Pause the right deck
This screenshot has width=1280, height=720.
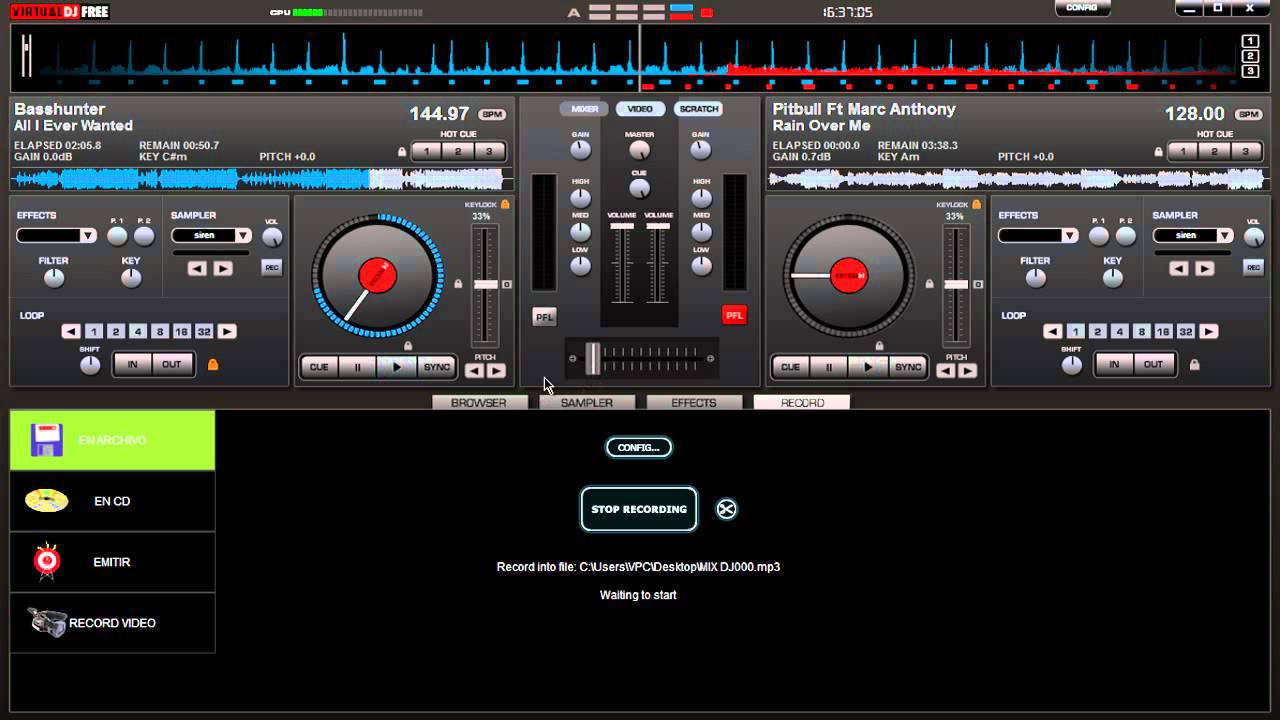pos(829,367)
